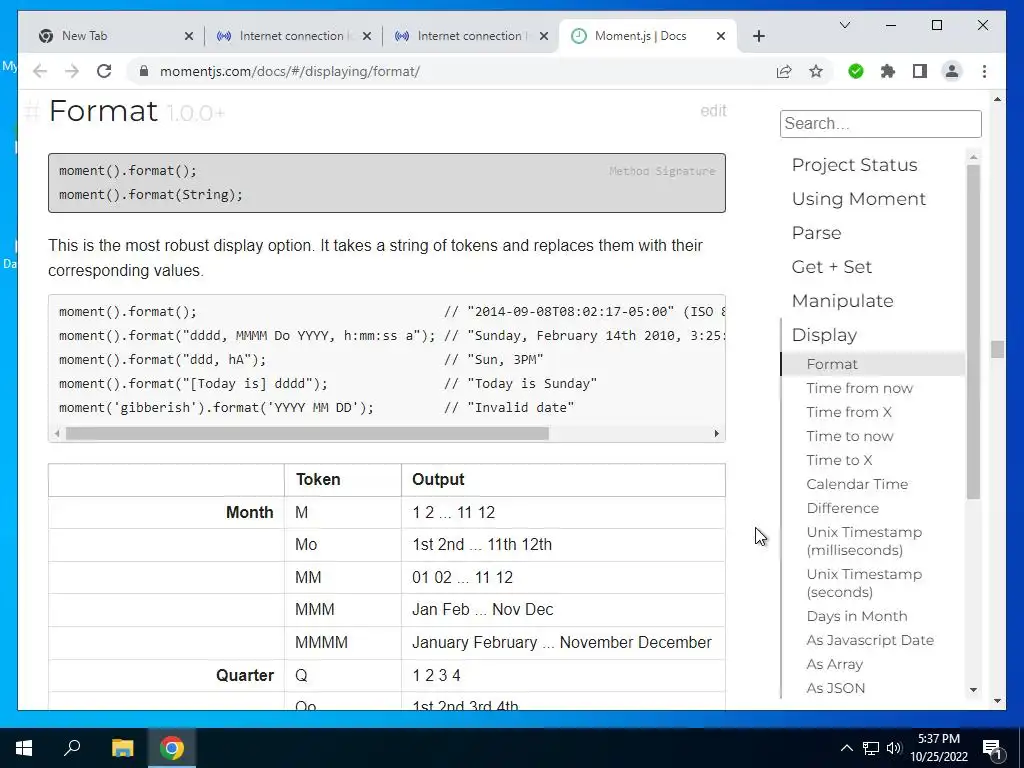Switch to the second Internet connection tab
The image size is (1024, 768).
point(470,36)
